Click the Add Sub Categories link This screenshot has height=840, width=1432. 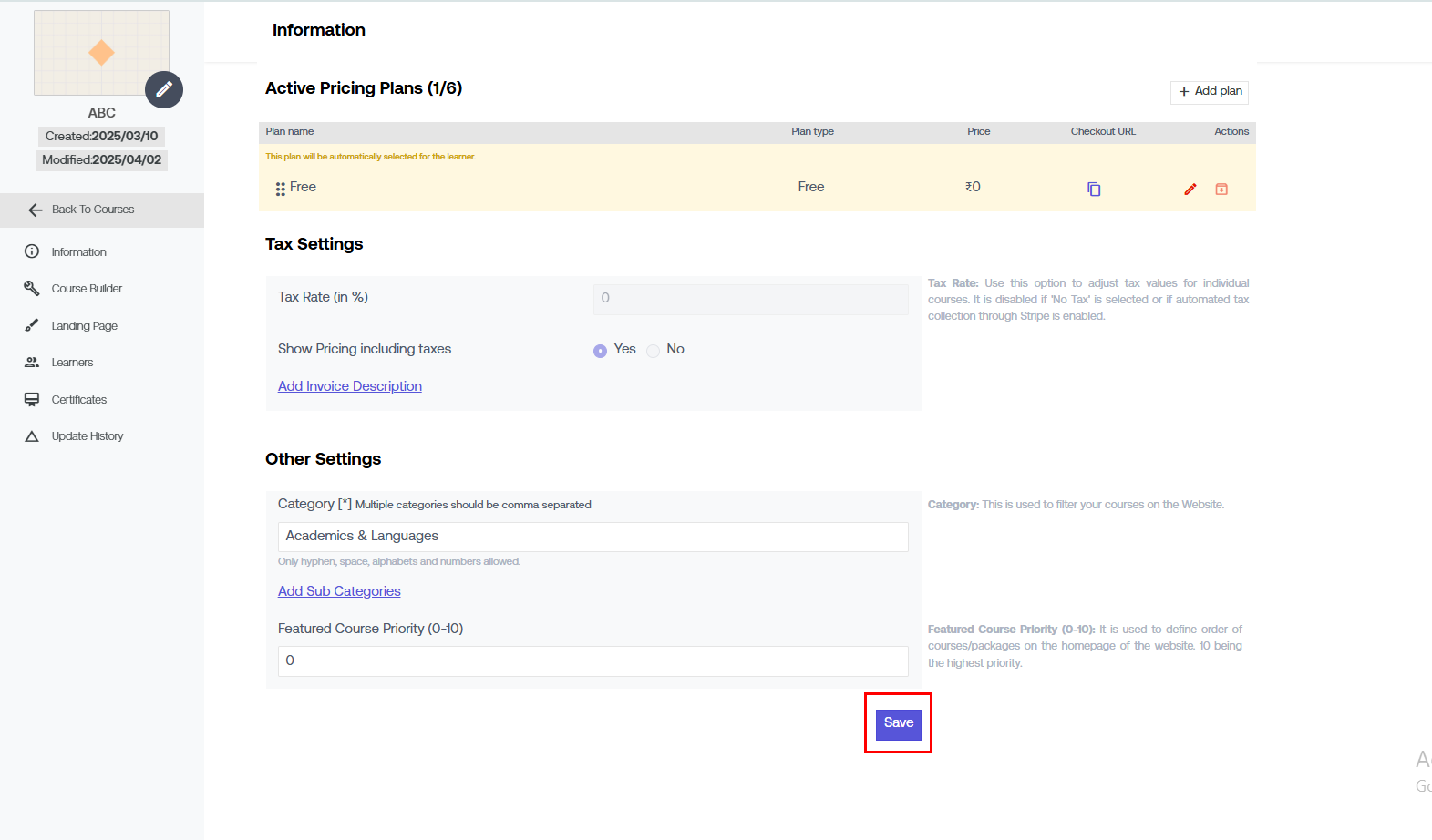339,591
